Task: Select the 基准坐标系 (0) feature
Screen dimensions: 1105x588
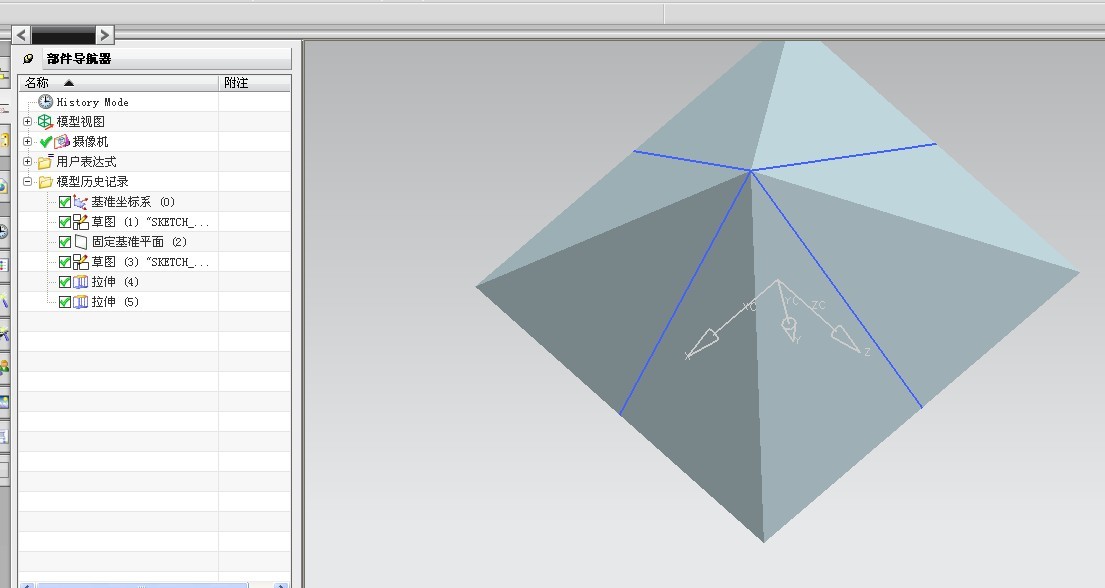Action: click(x=132, y=202)
